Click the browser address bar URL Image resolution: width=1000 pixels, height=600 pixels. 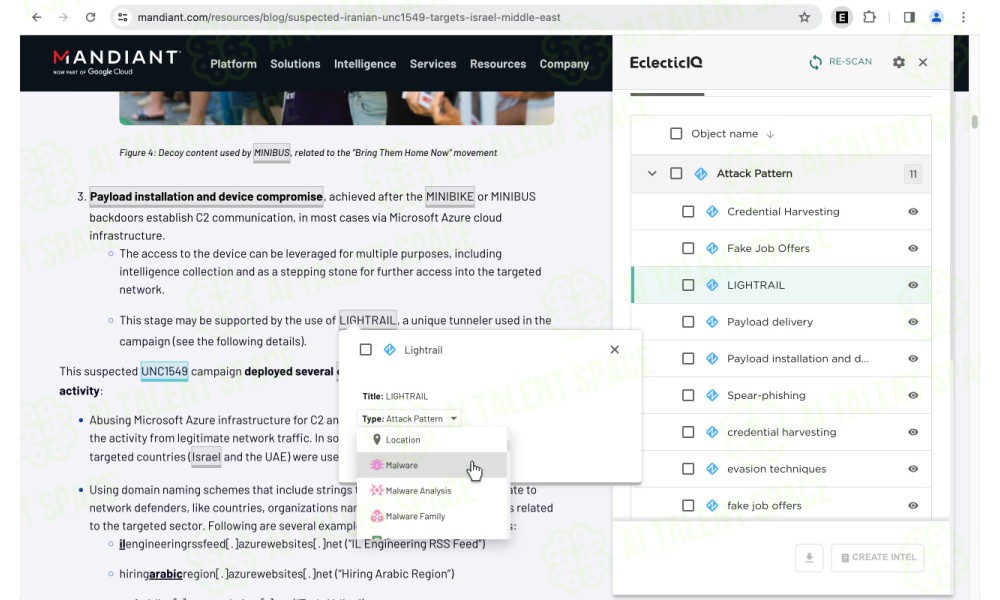coord(349,17)
